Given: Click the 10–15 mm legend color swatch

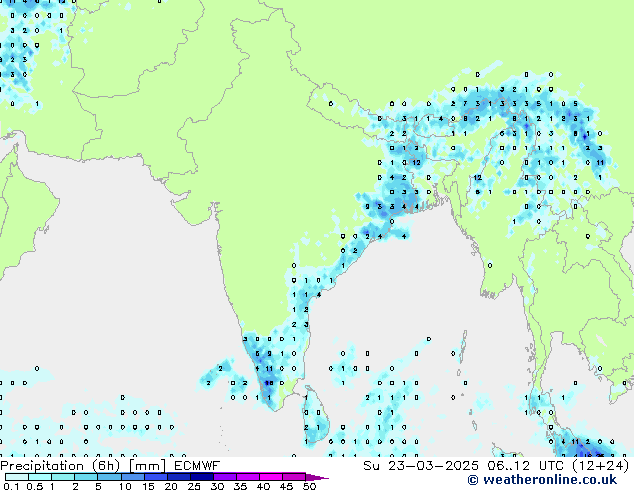Looking at the screenshot, I should pos(132,477).
